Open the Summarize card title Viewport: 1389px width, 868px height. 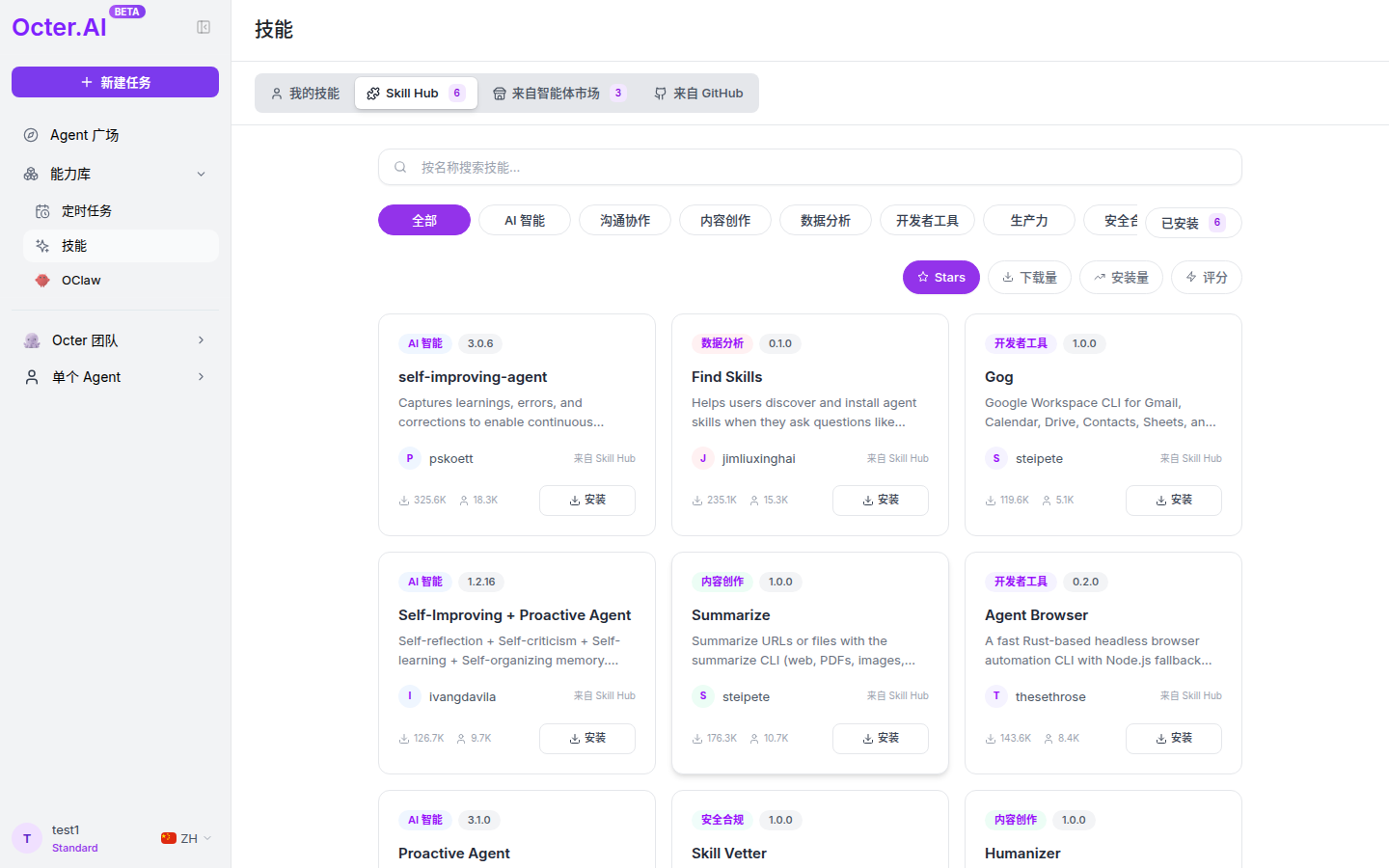tap(730, 615)
